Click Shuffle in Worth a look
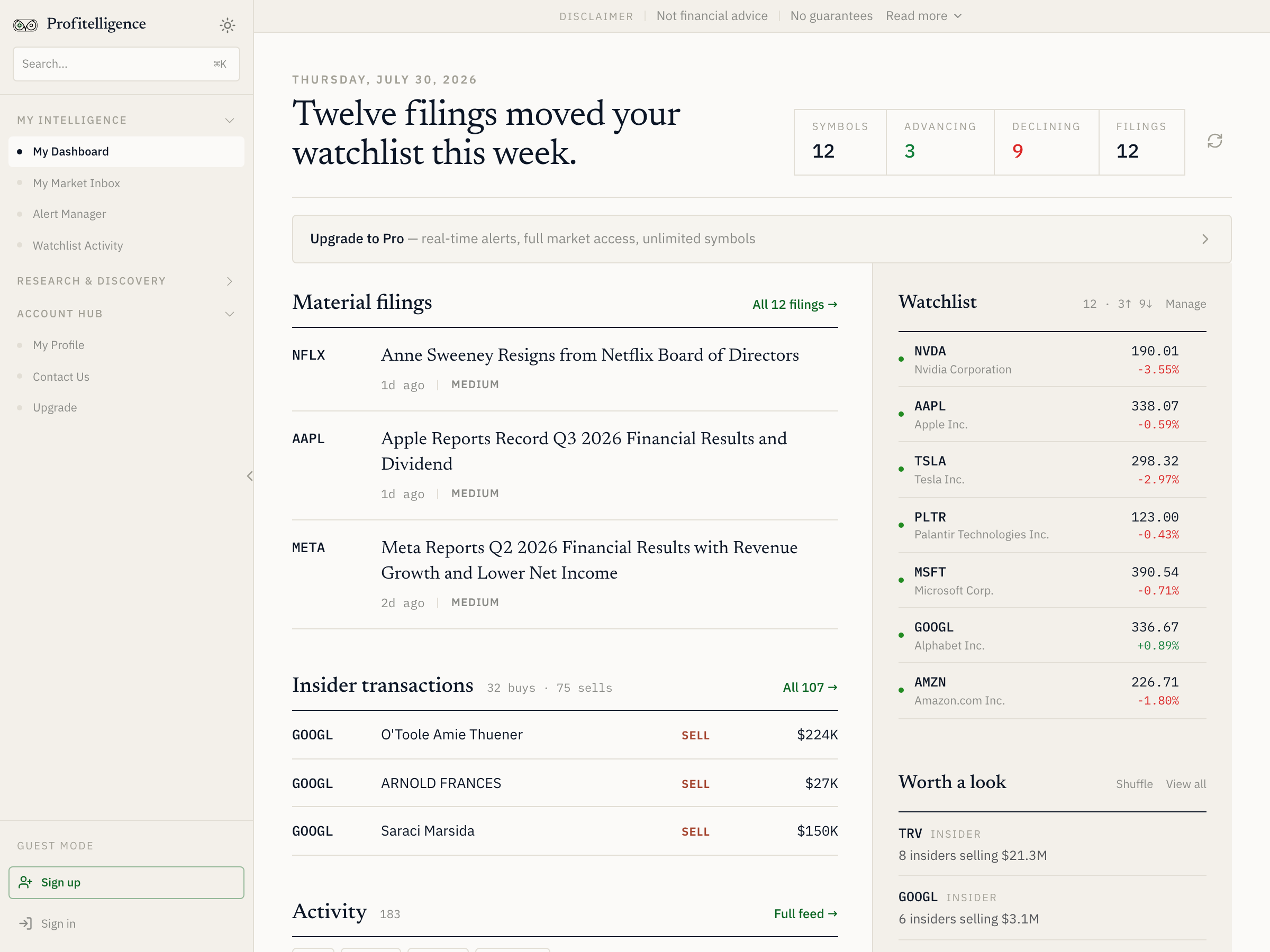This screenshot has width=1270, height=952. coord(1134,784)
